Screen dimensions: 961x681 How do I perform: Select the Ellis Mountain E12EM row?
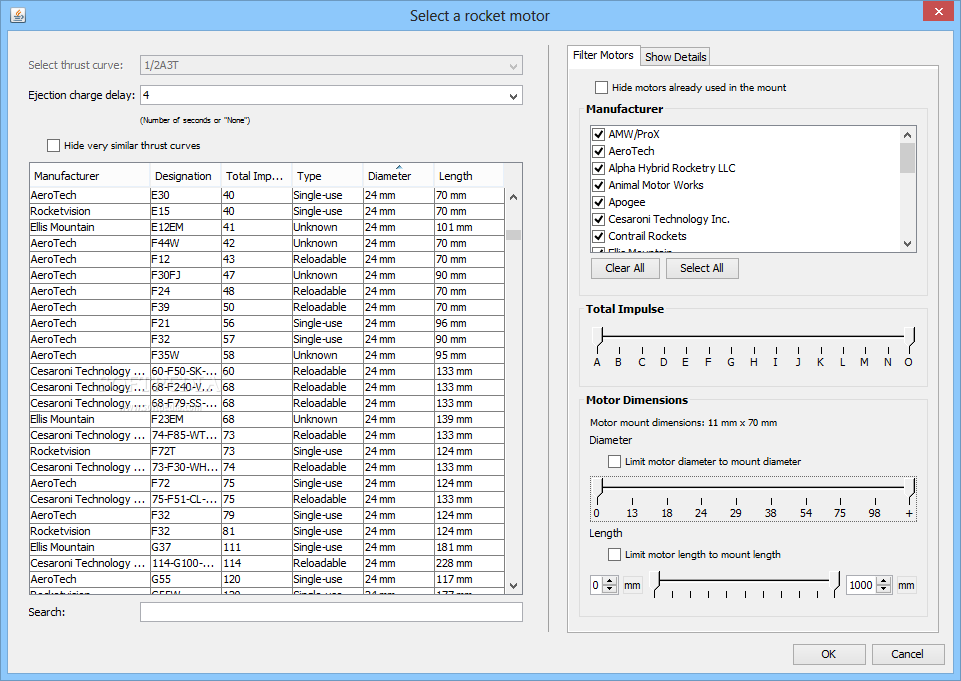267,227
